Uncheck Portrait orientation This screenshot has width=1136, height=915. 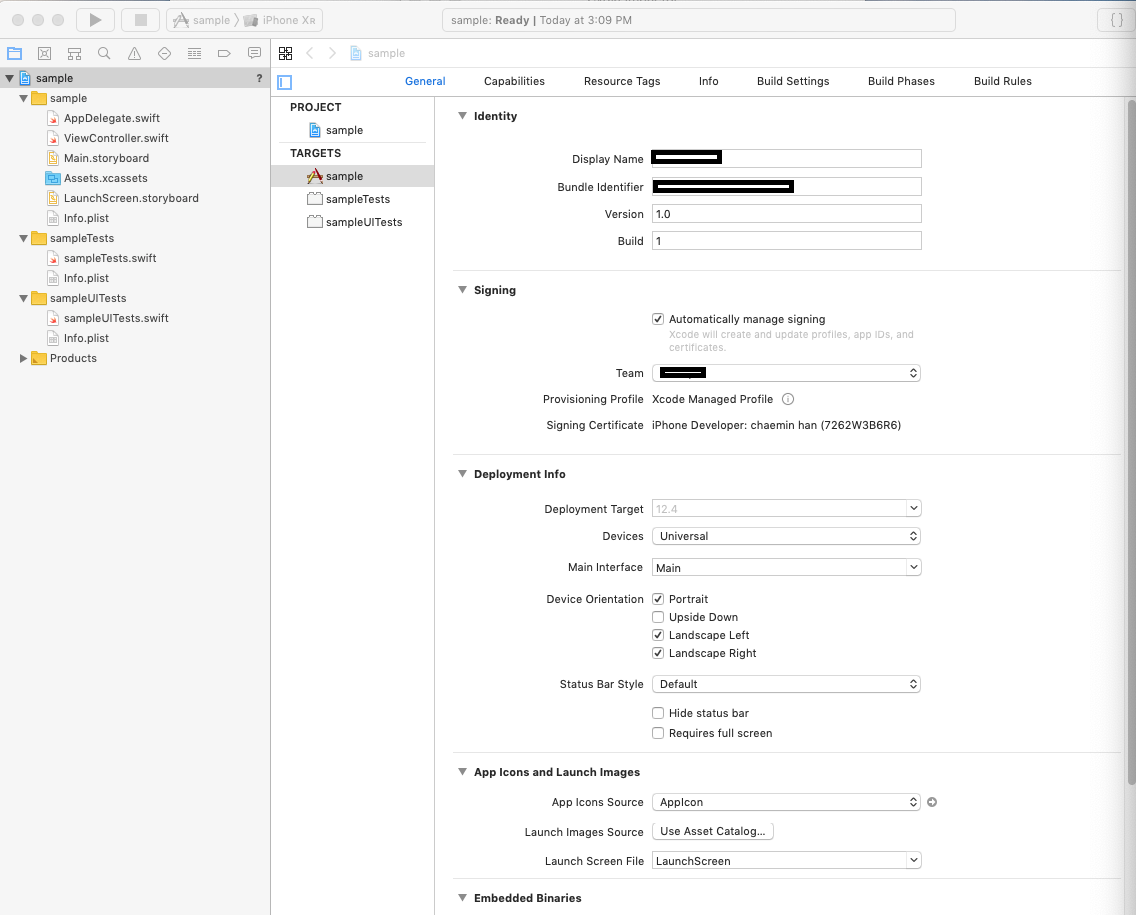tap(658, 599)
